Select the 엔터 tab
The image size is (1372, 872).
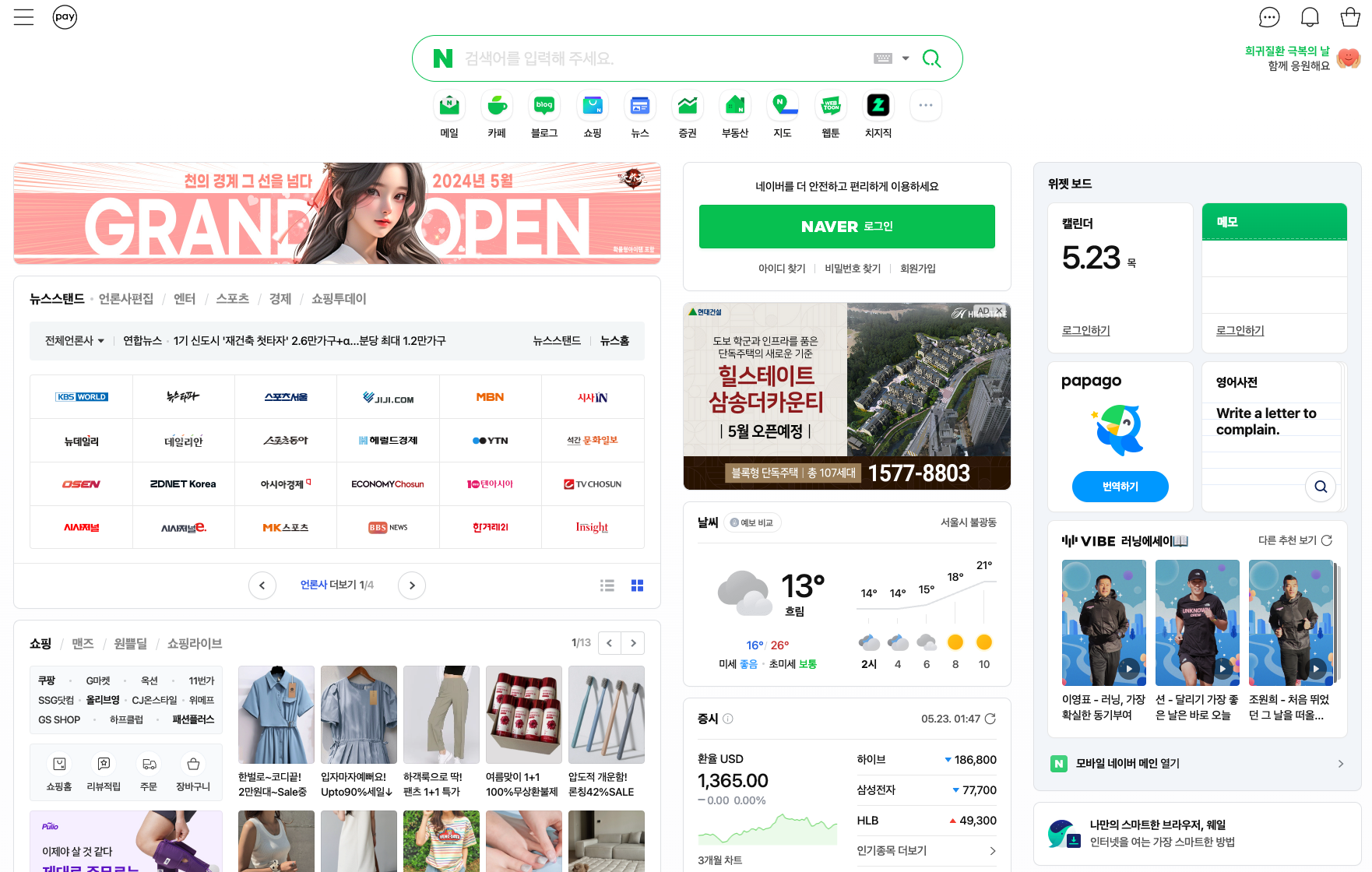[x=185, y=299]
